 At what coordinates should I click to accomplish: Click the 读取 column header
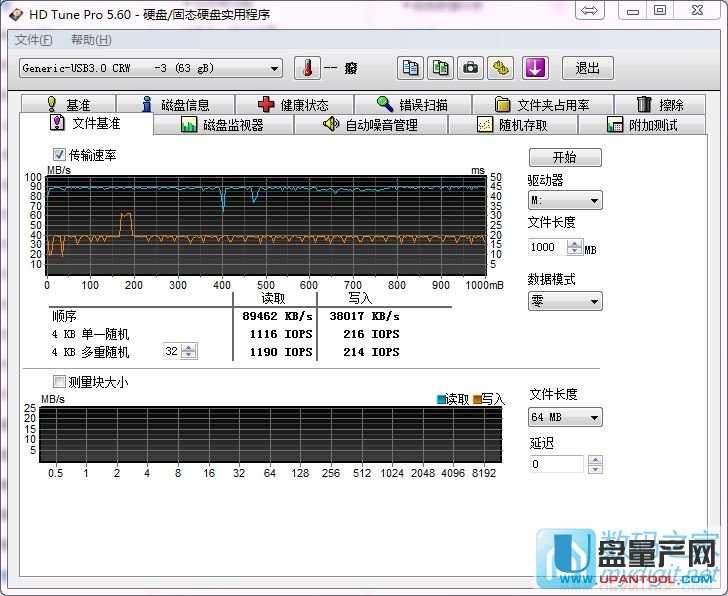273,298
